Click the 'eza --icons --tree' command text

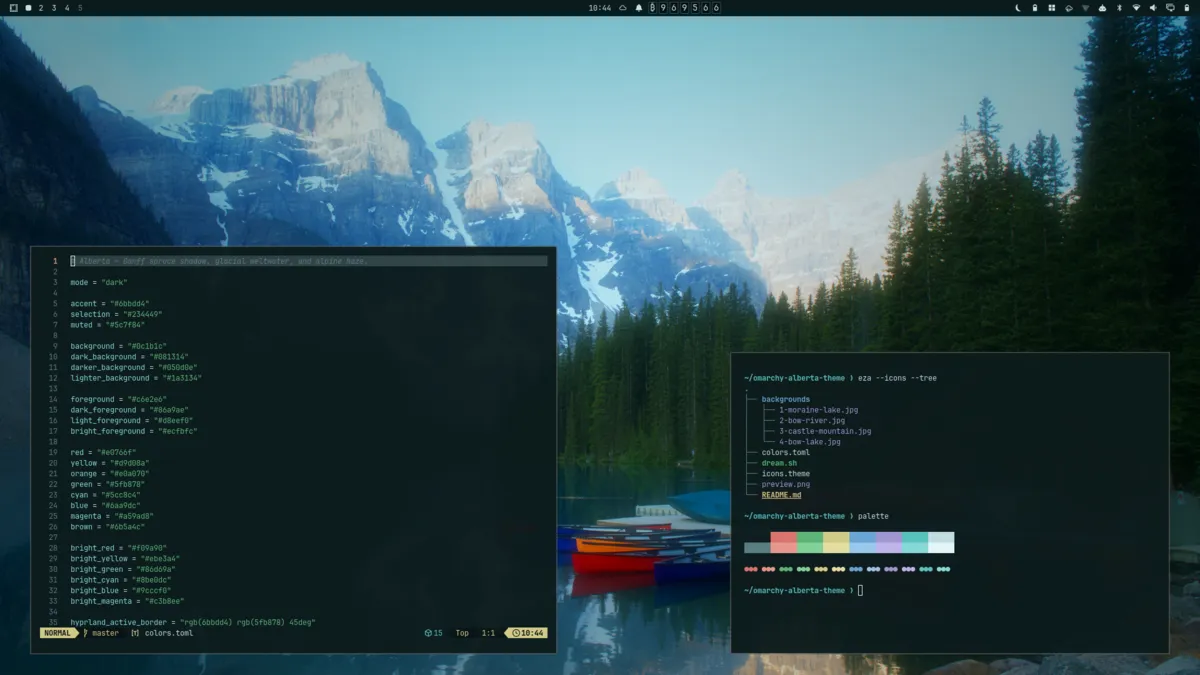click(897, 378)
